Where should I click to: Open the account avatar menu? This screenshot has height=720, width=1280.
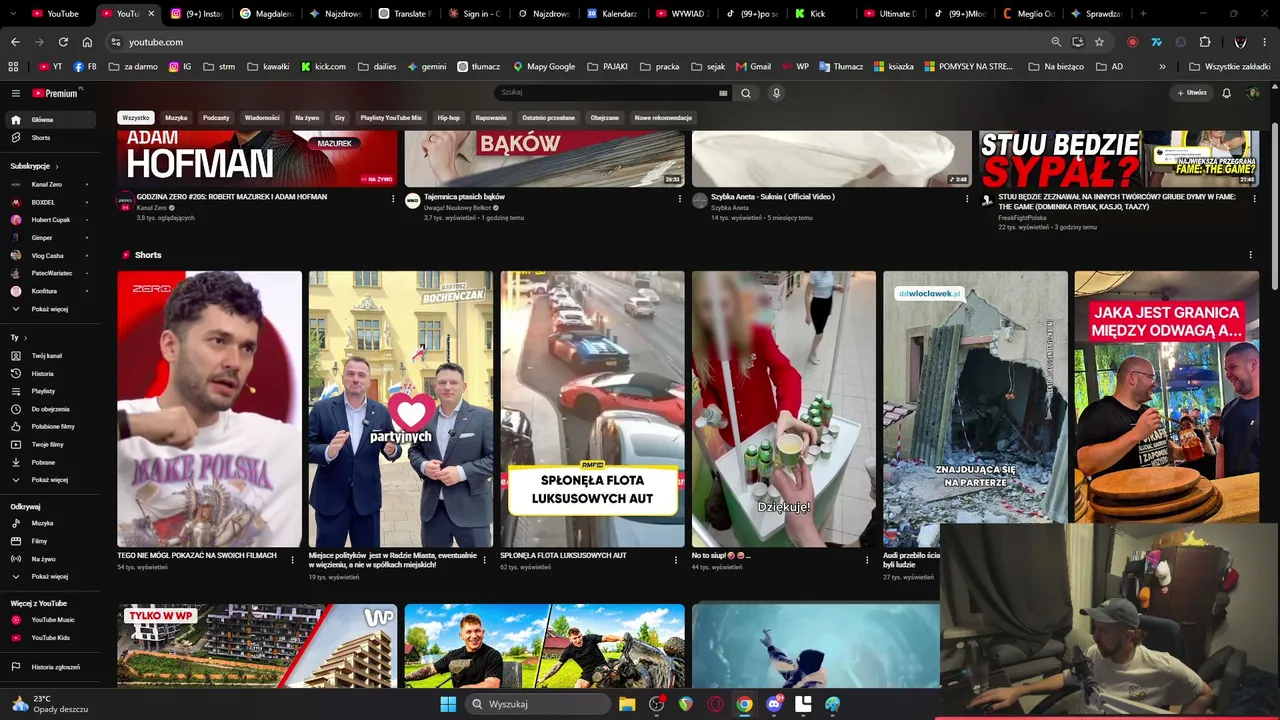(x=1252, y=93)
